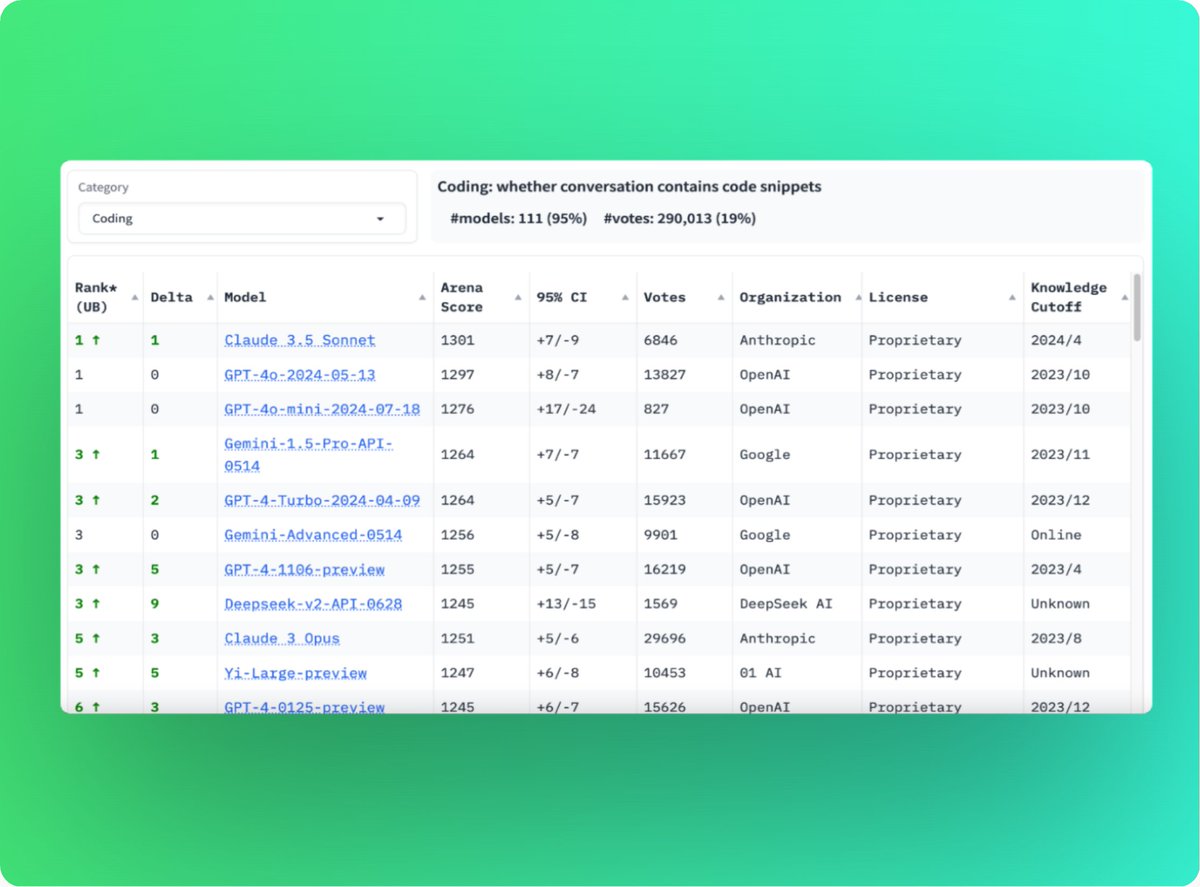Sort by Votes column arrow
1200x887 pixels.
pos(721,297)
